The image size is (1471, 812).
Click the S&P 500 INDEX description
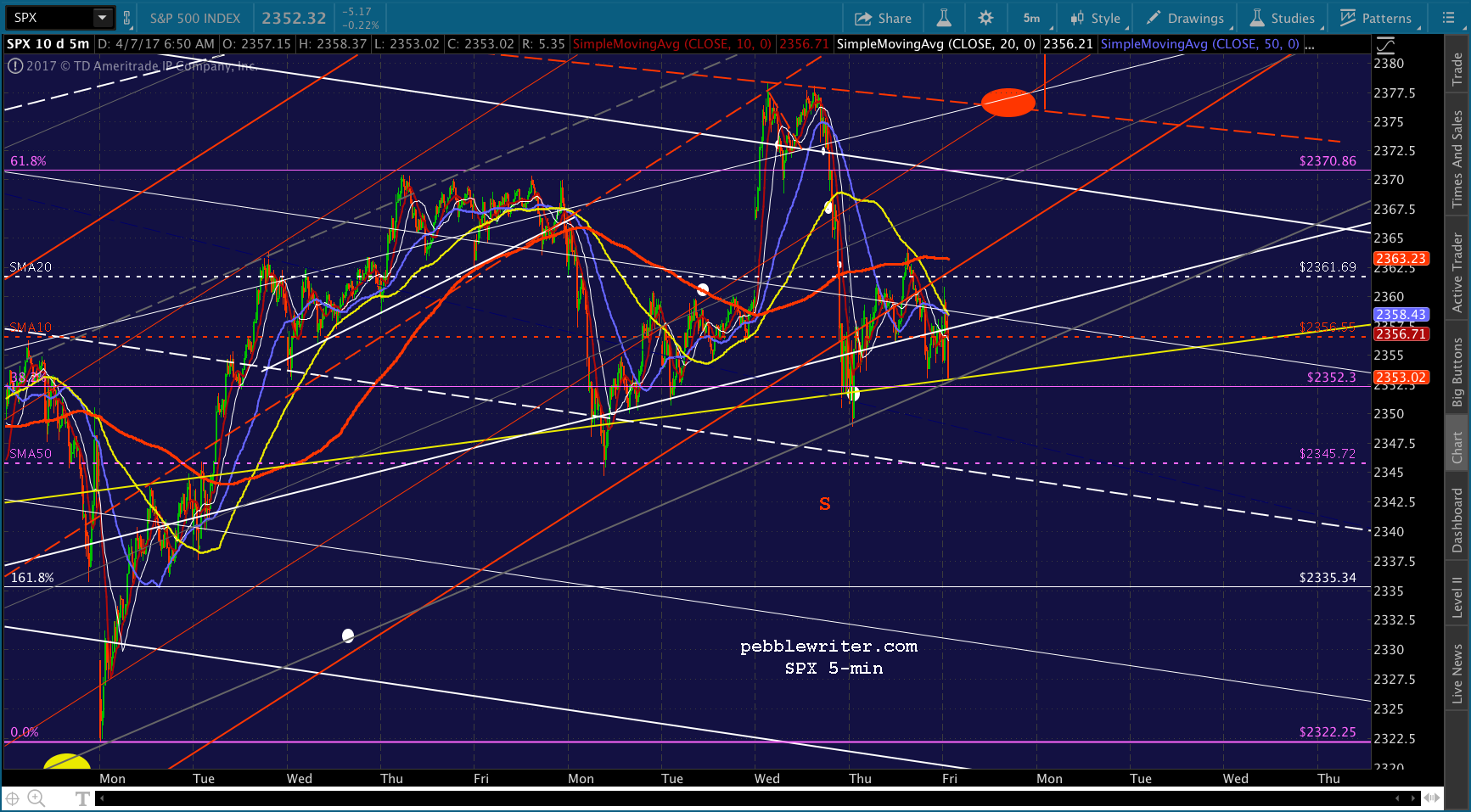[195, 18]
